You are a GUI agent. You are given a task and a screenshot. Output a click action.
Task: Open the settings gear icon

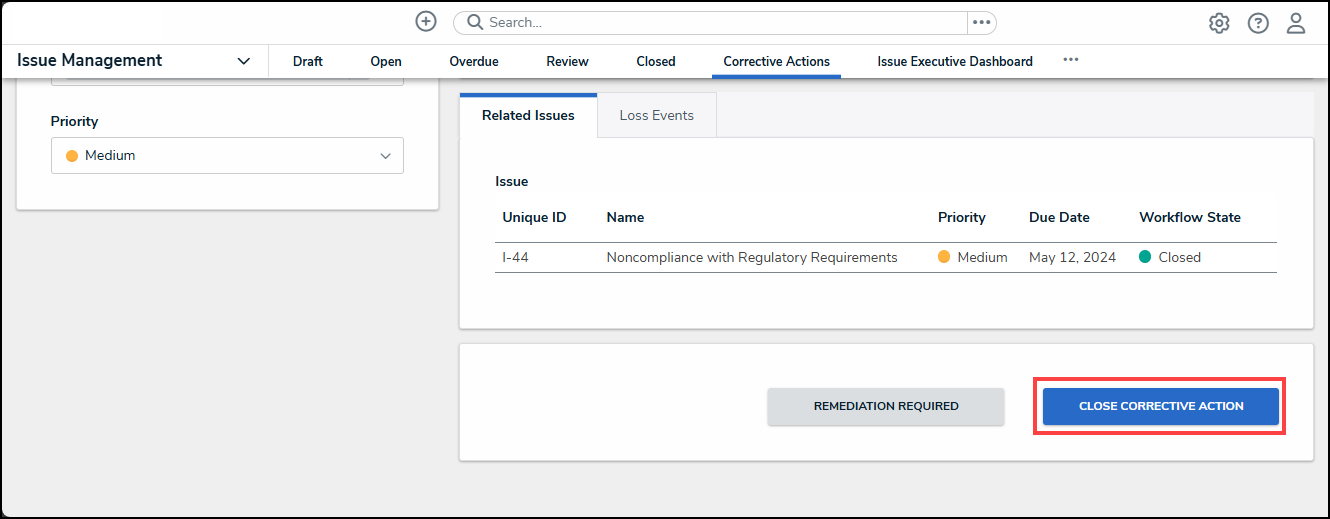click(x=1219, y=23)
